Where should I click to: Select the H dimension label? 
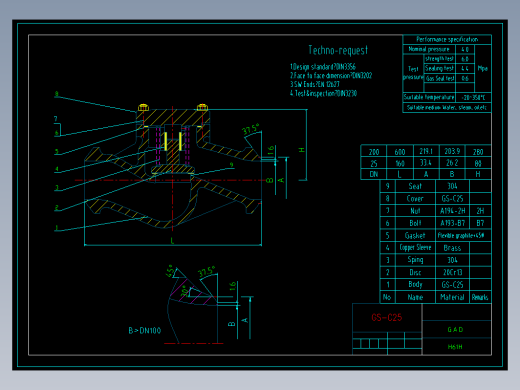302,150
